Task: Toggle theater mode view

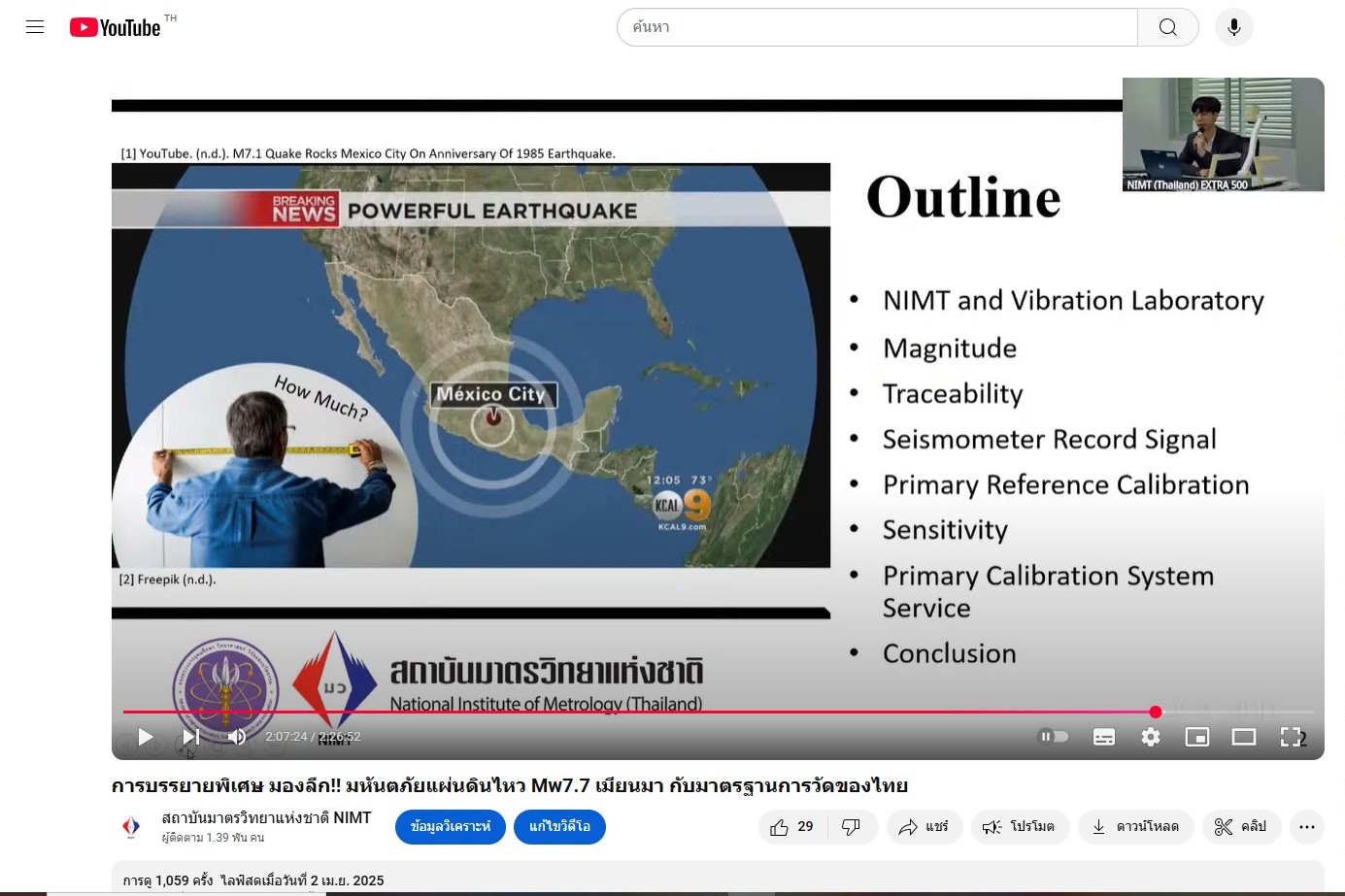Action: coord(1244,737)
